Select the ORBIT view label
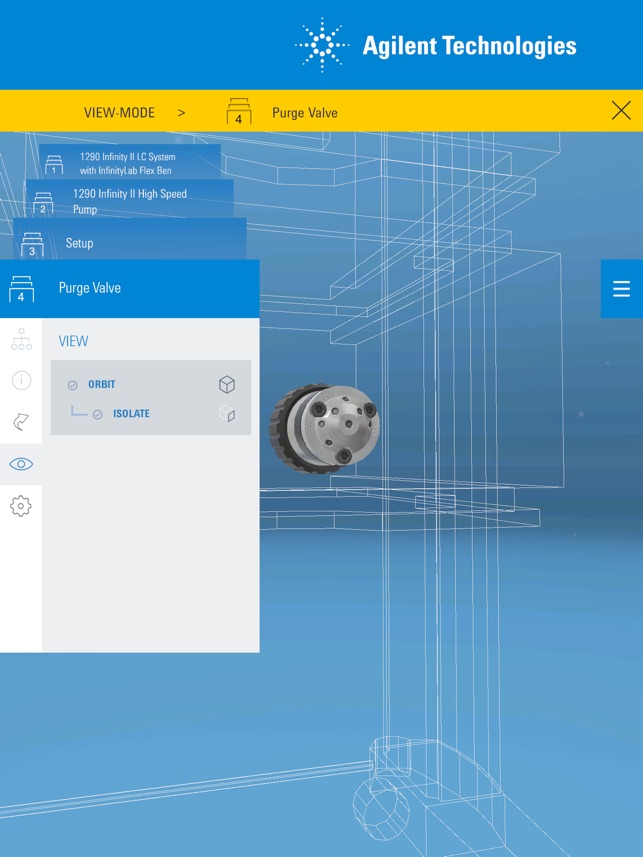The width and height of the screenshot is (643, 857). click(102, 384)
